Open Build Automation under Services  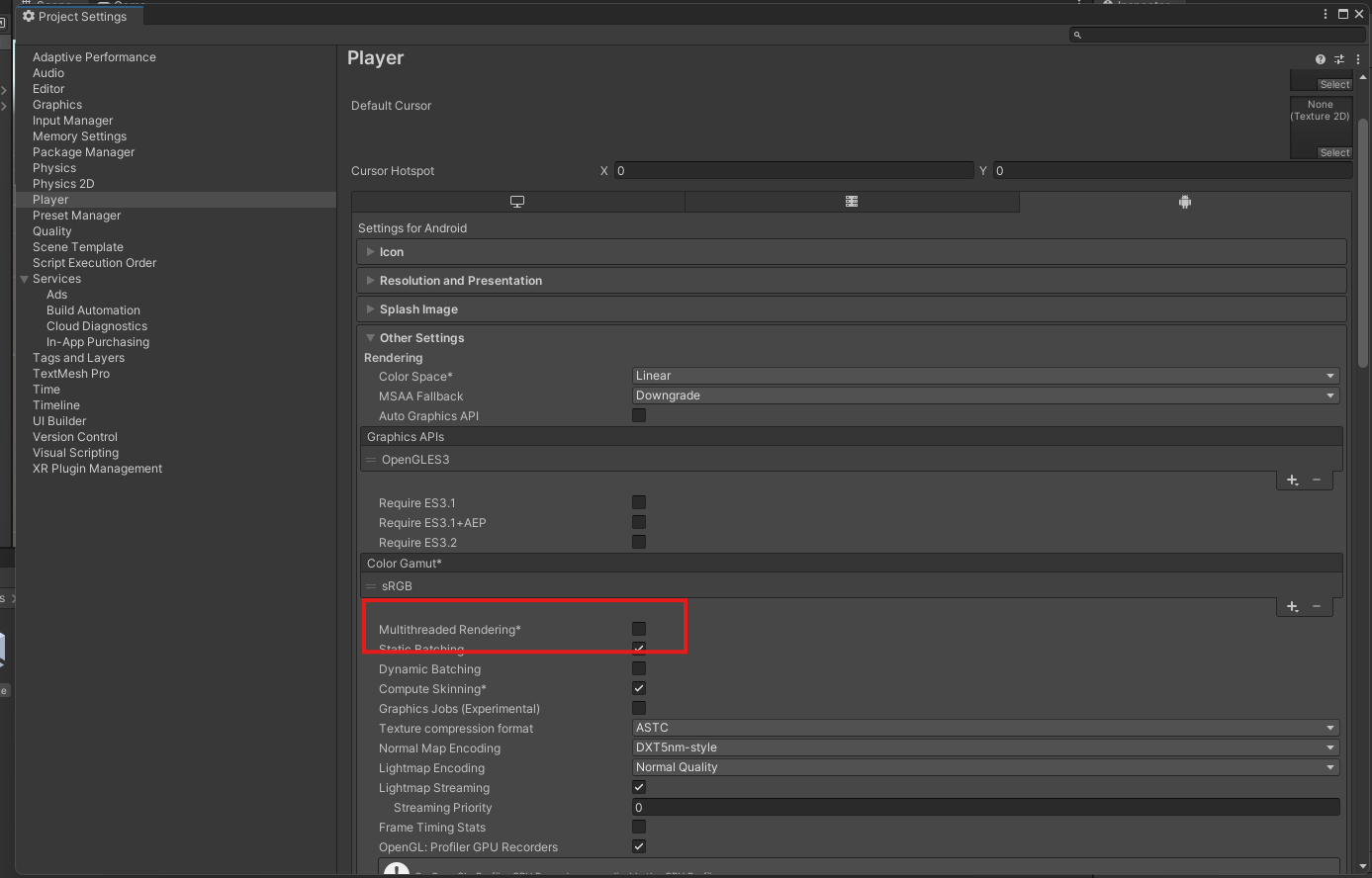(93, 310)
